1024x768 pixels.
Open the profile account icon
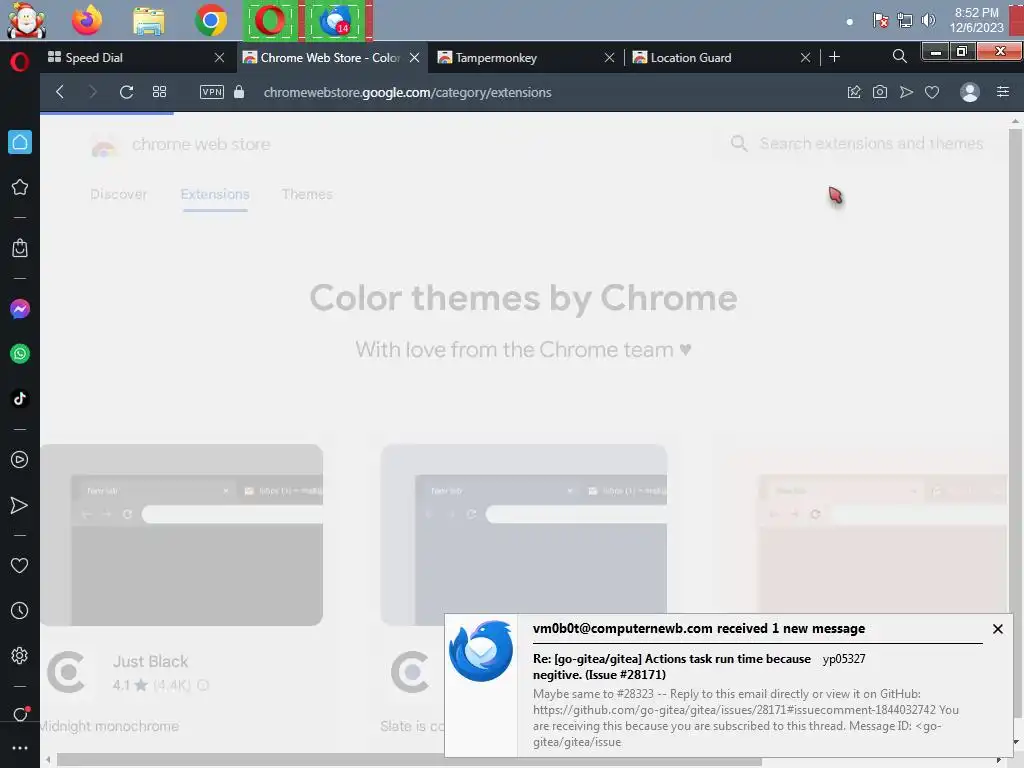(970, 92)
